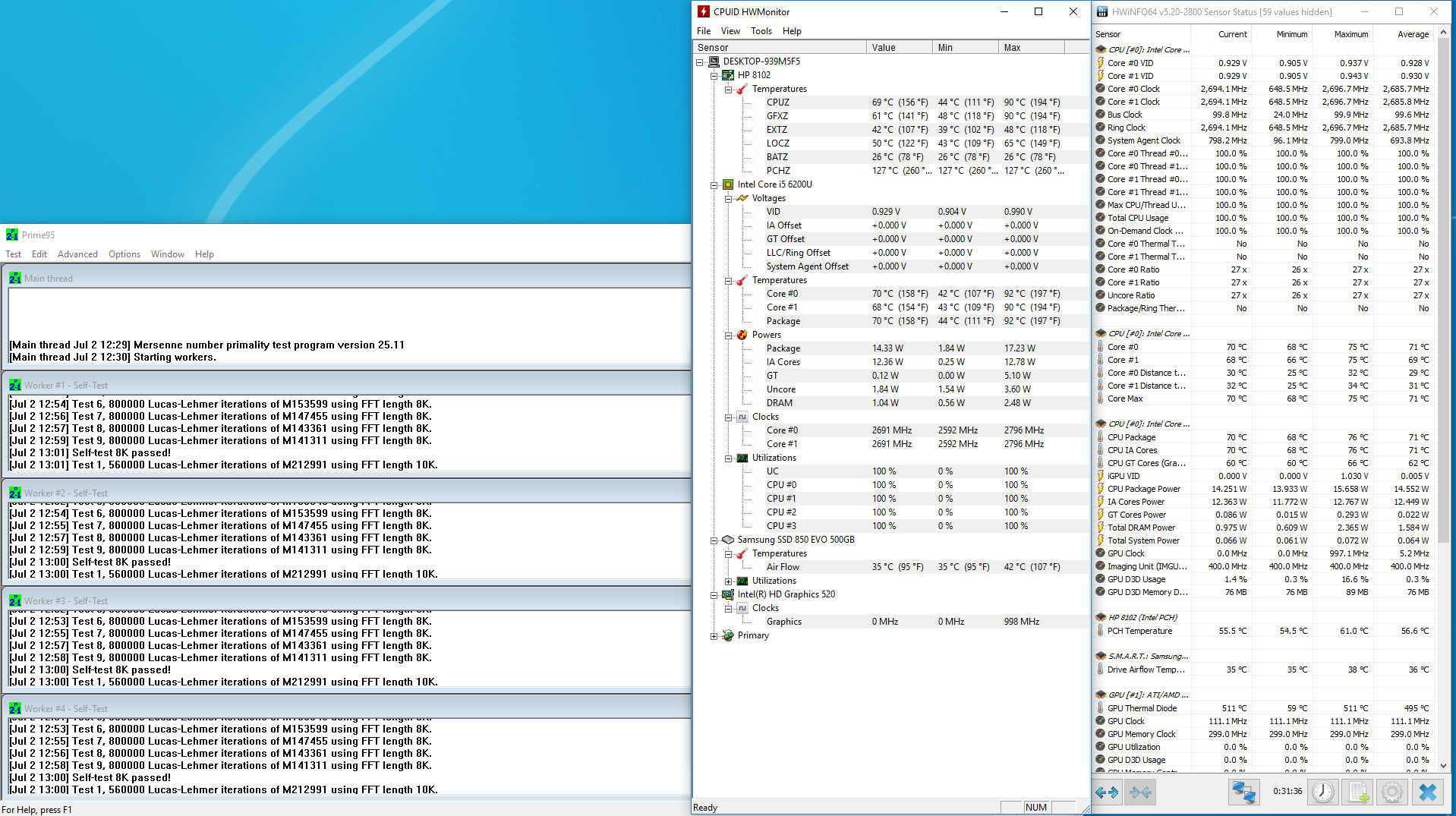Screen dimensions: 1456x816
Task: Open Prime95 Advanced menu
Action: 77,254
